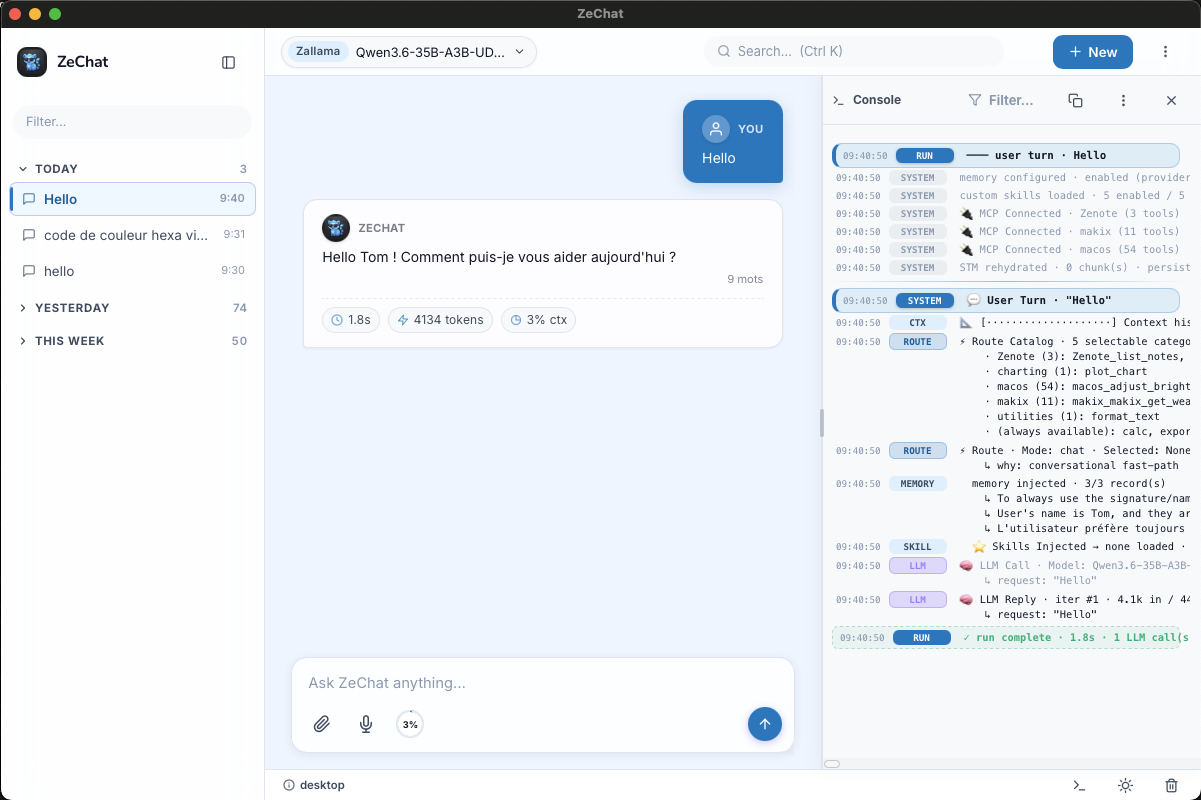Click the Zallama provider badge
Screen dimensions: 1201x800
tap(318, 52)
